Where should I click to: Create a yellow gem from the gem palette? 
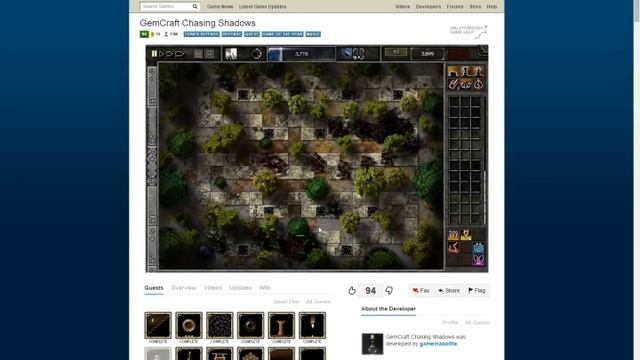(x=466, y=235)
